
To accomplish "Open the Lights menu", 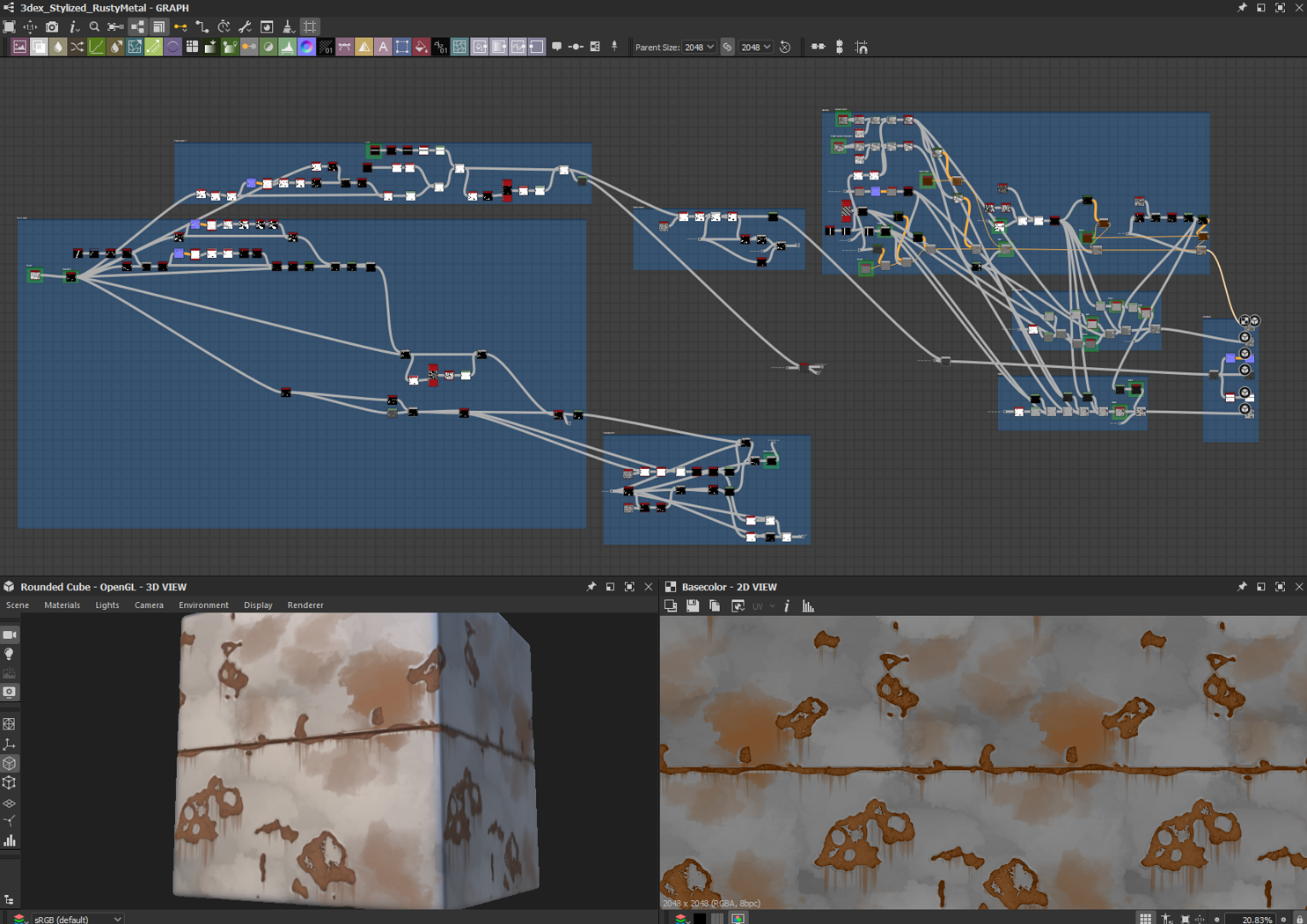I will coord(107,605).
